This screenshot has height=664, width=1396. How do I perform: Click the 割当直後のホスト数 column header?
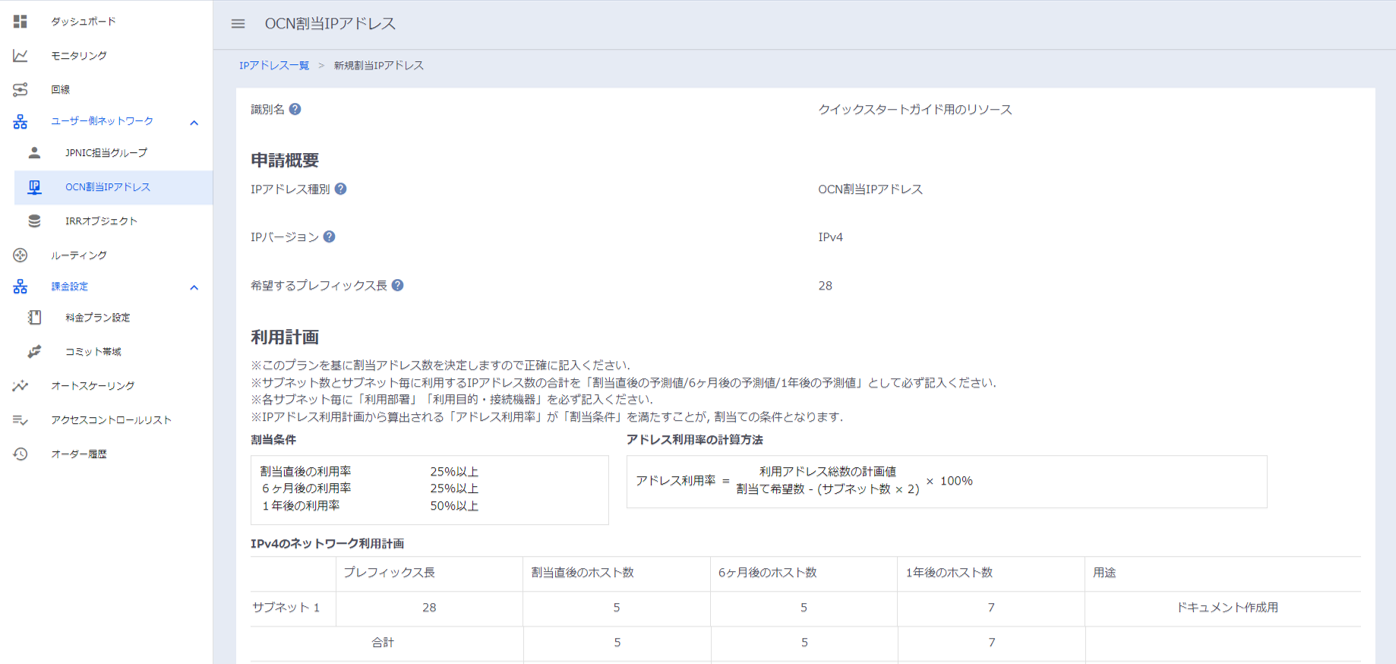(x=582, y=573)
